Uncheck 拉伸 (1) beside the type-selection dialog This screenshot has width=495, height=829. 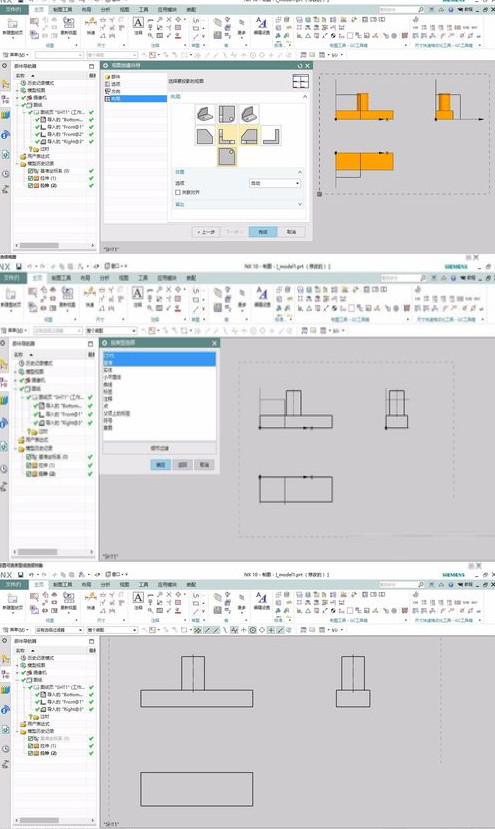click(30, 465)
